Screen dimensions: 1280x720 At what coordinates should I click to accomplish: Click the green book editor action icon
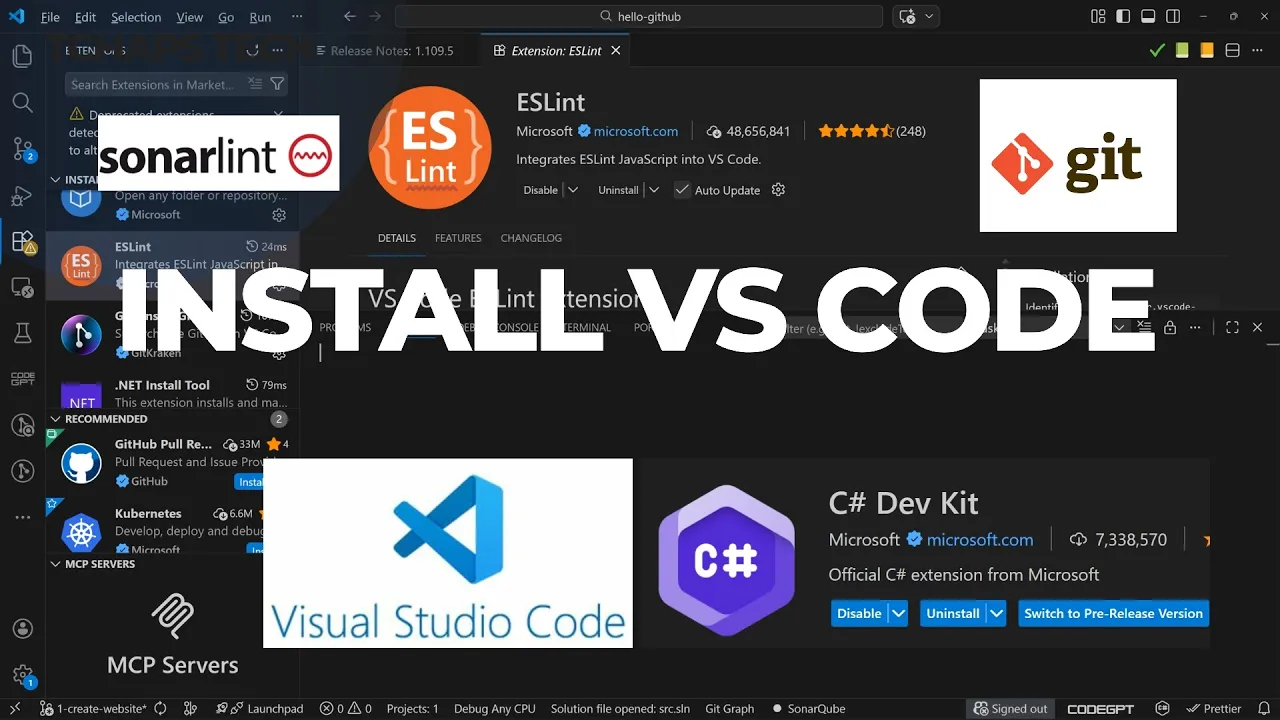click(1182, 50)
